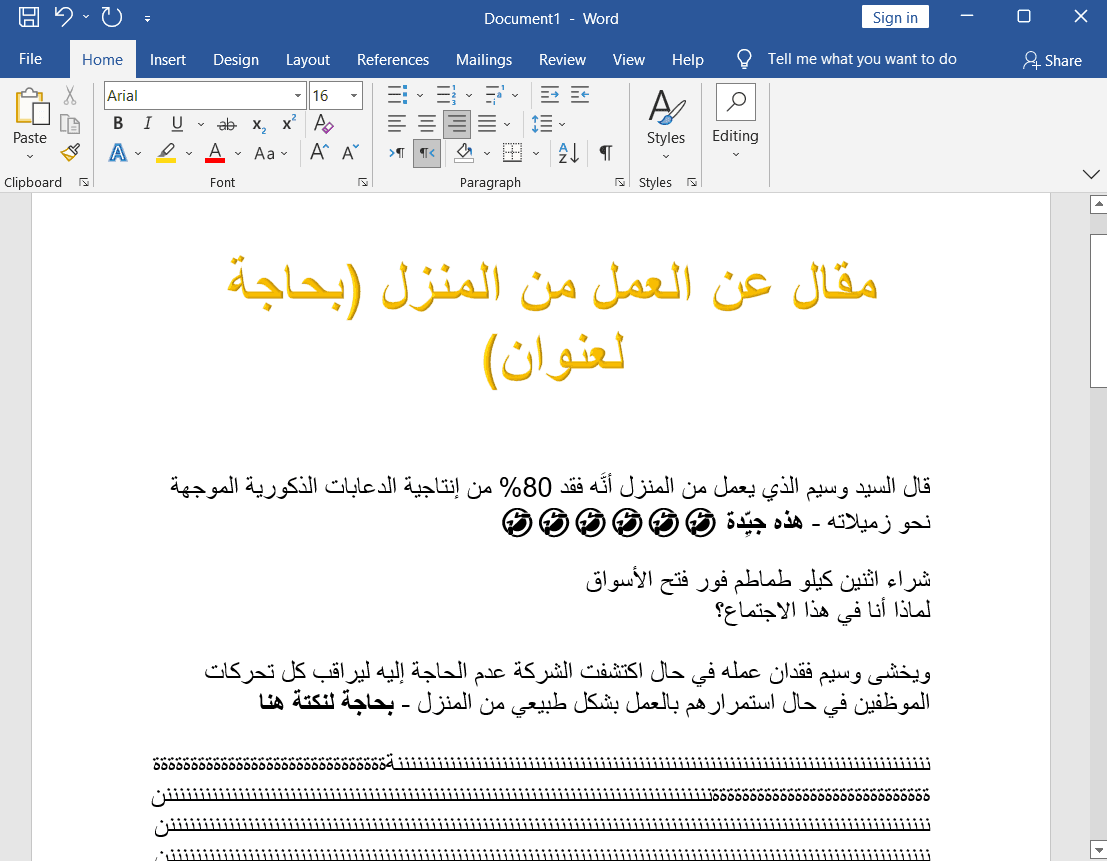
Task: Switch to the Layout tab
Action: 308,60
